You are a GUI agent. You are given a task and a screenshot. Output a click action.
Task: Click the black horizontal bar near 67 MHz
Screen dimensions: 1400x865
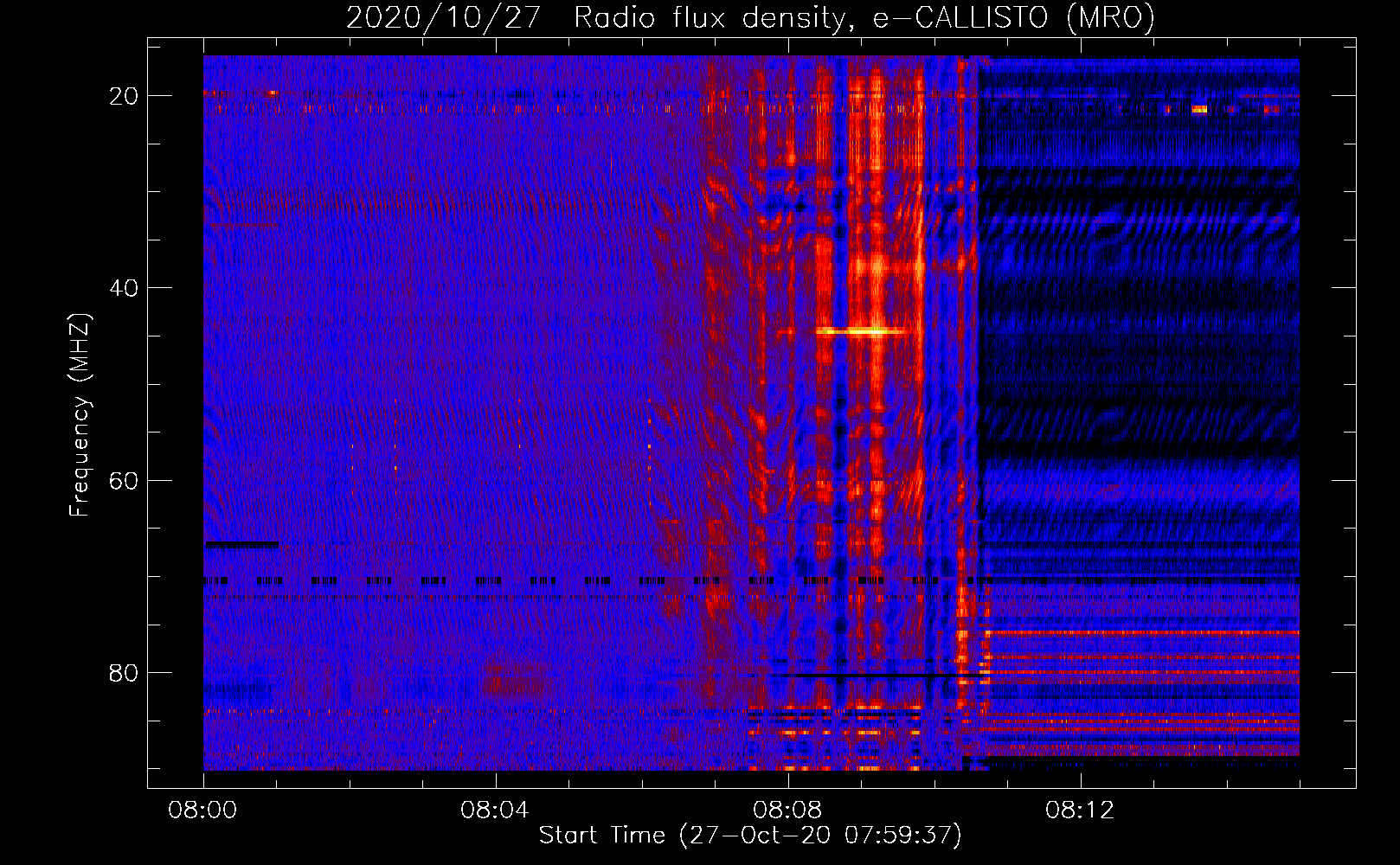click(x=241, y=544)
